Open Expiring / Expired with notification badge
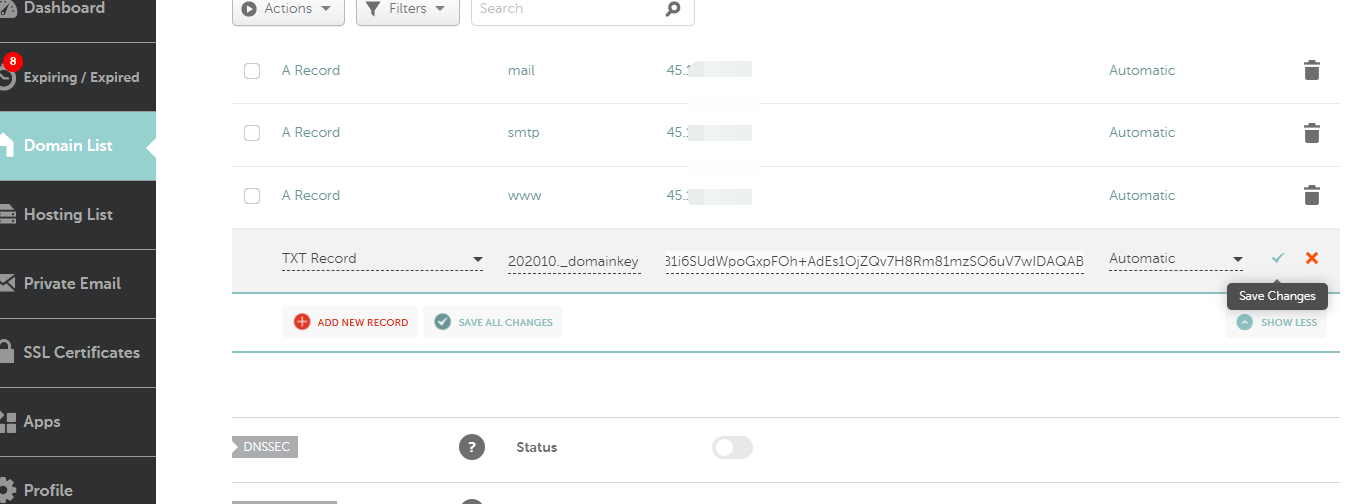The width and height of the screenshot is (1369, 504). tap(78, 77)
